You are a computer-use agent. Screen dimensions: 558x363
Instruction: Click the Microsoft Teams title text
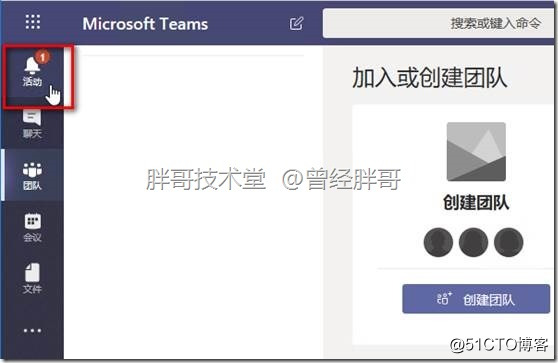[145, 24]
